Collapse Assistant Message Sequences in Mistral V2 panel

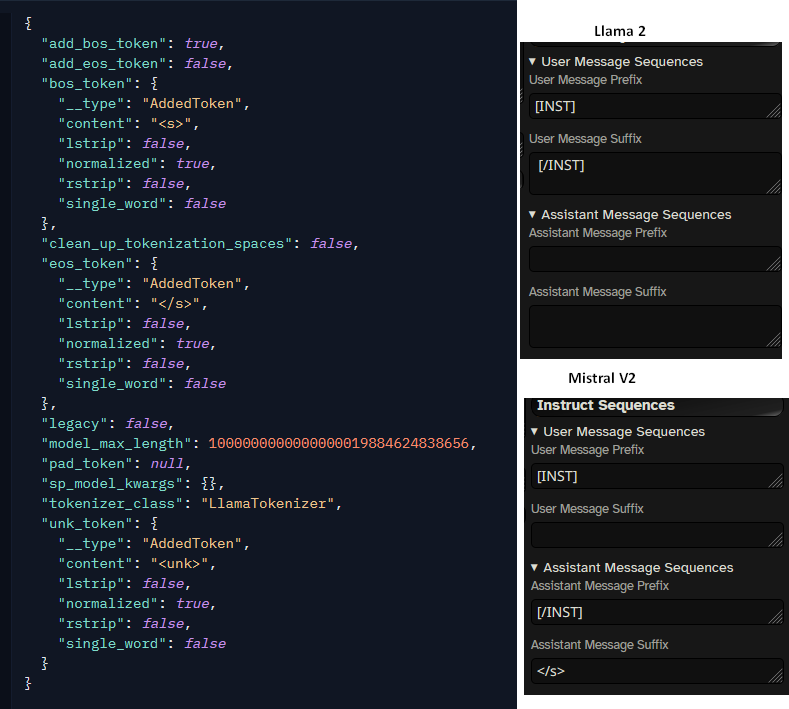[534, 567]
